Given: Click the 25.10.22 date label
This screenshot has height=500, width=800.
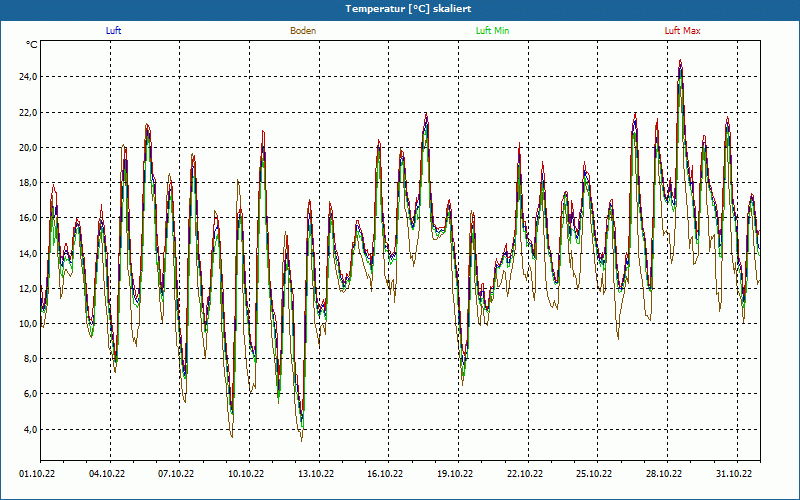Looking at the screenshot, I should (594, 474).
